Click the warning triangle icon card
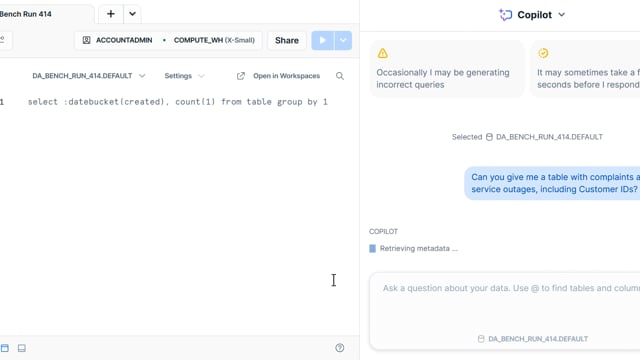 [x=382, y=53]
